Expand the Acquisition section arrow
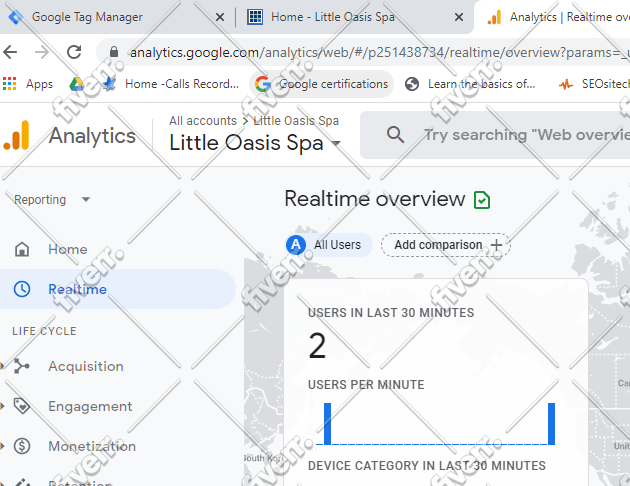The width and height of the screenshot is (630, 486). (2, 366)
